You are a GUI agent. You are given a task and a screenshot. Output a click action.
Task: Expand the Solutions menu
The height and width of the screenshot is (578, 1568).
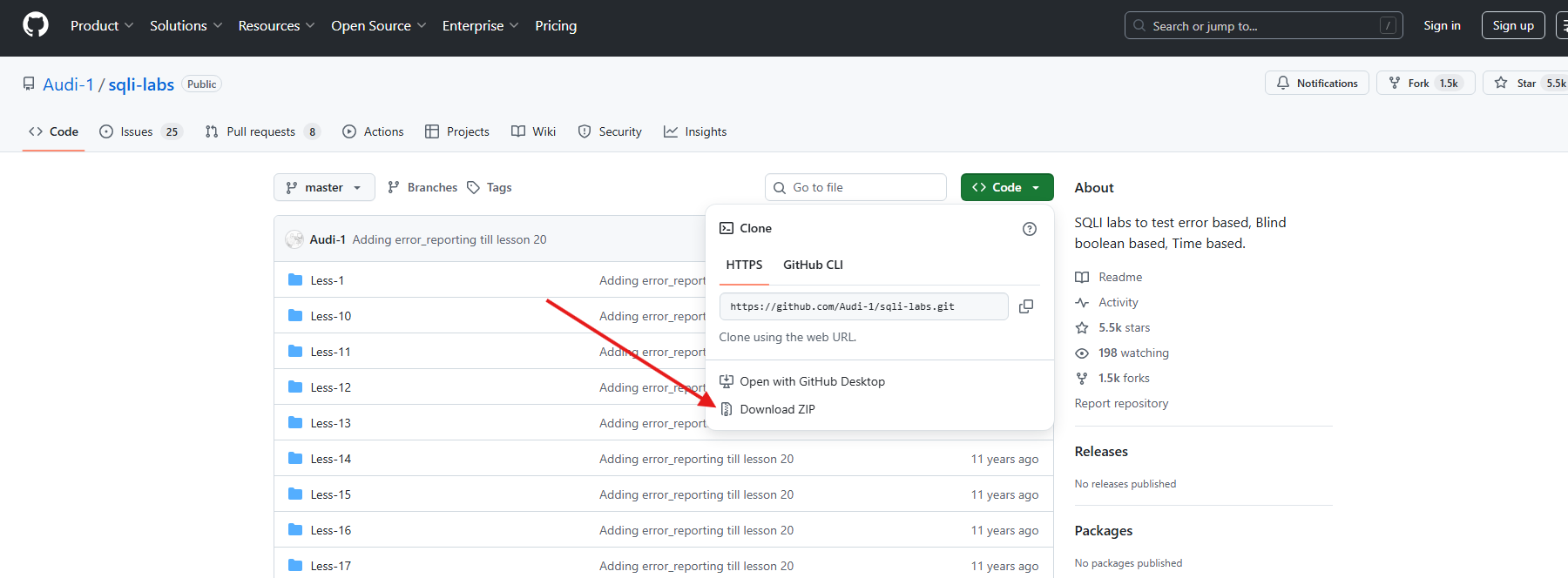[186, 26]
